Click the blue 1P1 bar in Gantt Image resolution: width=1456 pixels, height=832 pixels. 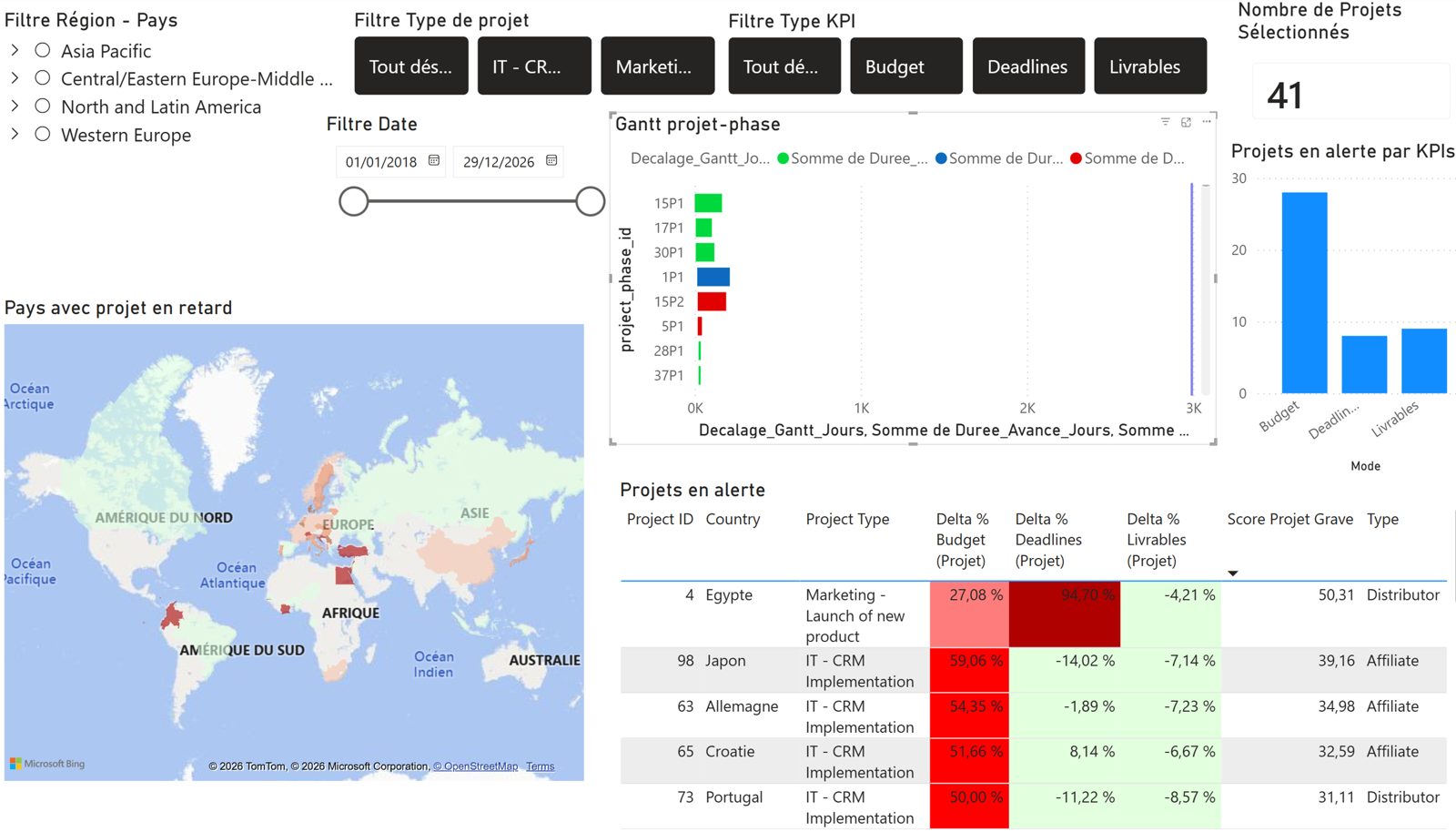(x=713, y=277)
